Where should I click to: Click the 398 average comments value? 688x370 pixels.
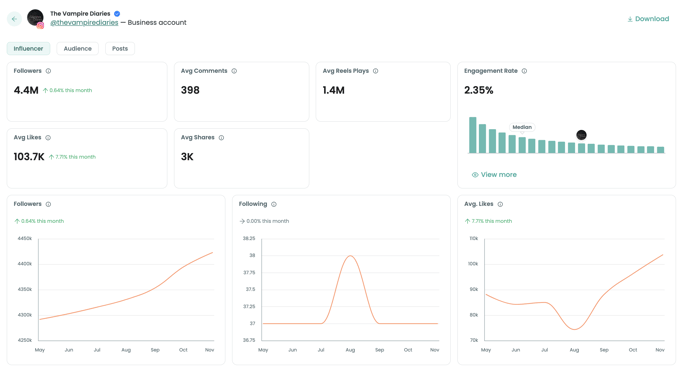(190, 90)
